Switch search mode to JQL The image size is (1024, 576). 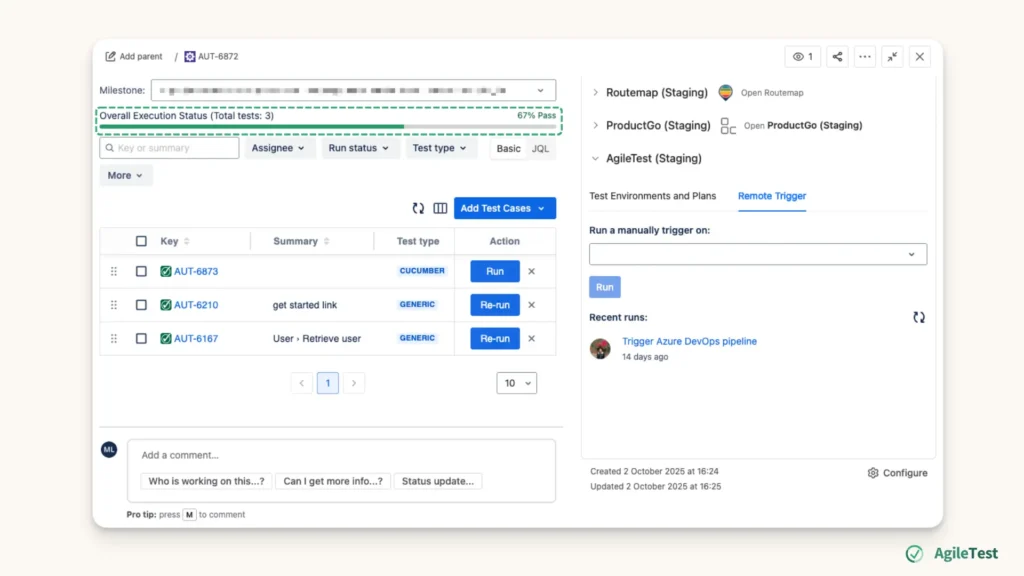(540, 148)
